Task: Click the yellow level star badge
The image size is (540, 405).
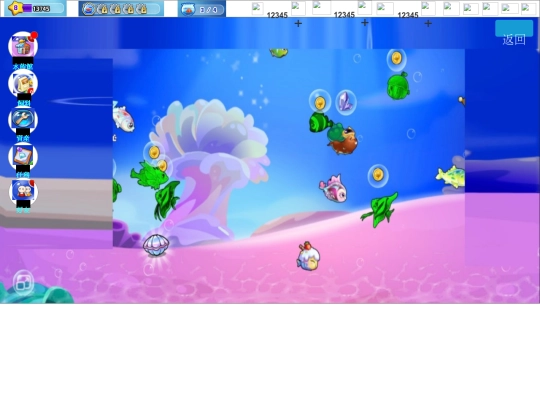Action: coord(15,8)
